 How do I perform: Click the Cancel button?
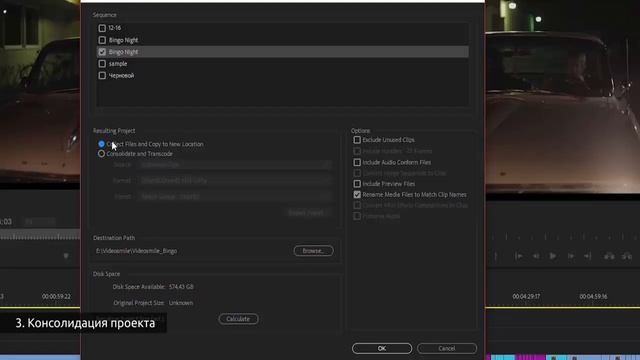pyautogui.click(x=447, y=348)
